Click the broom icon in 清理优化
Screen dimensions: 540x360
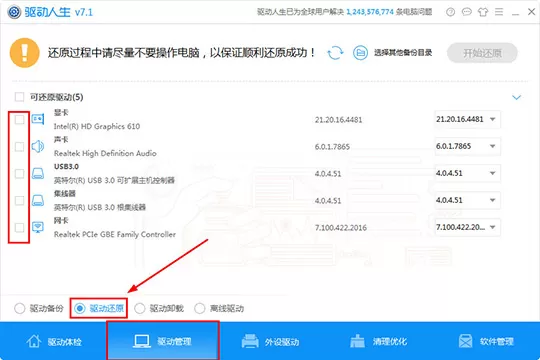pos(357,341)
